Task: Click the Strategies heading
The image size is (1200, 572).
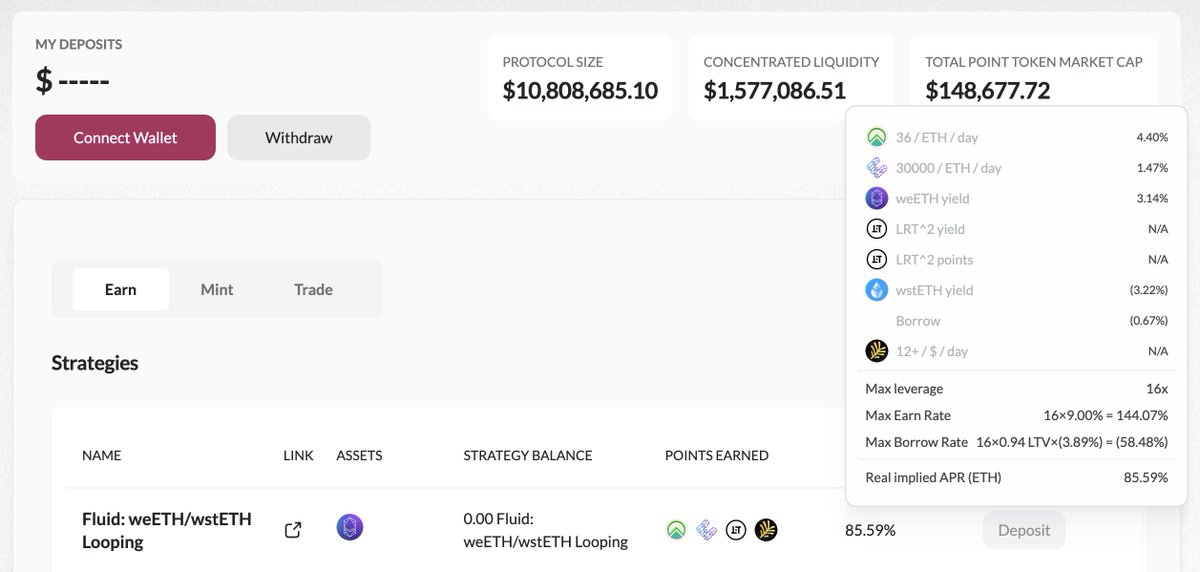Action: coord(95,363)
